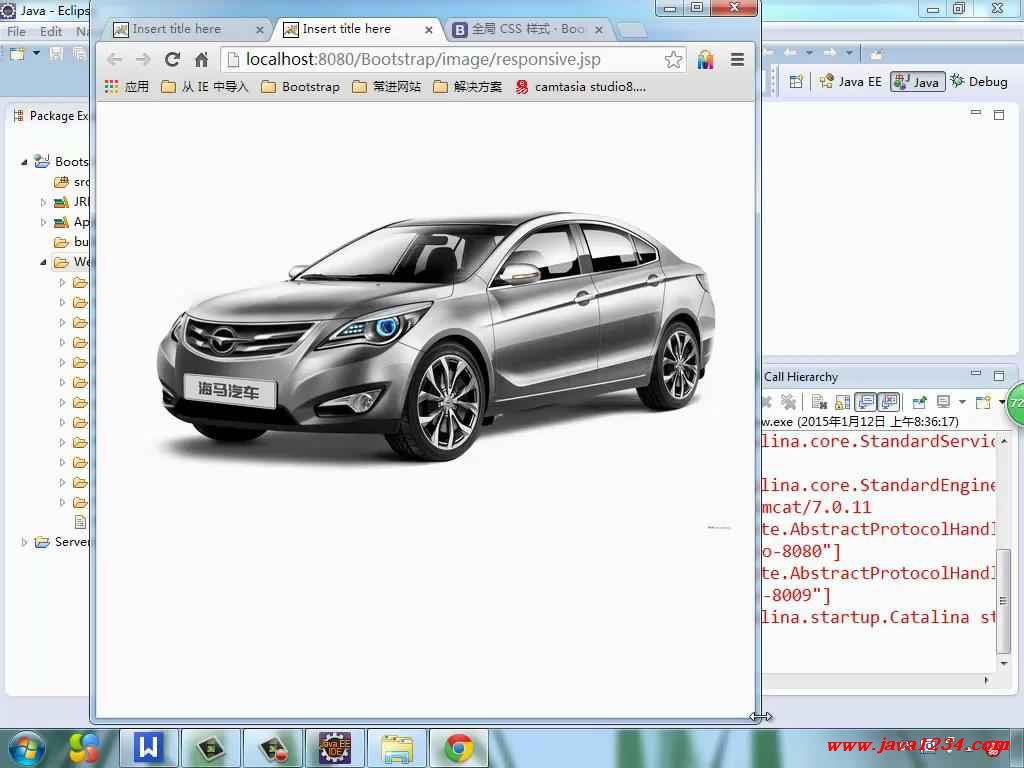The height and width of the screenshot is (768, 1024).
Task: Switch to the Bootstrap CSS docs tab
Action: click(520, 29)
